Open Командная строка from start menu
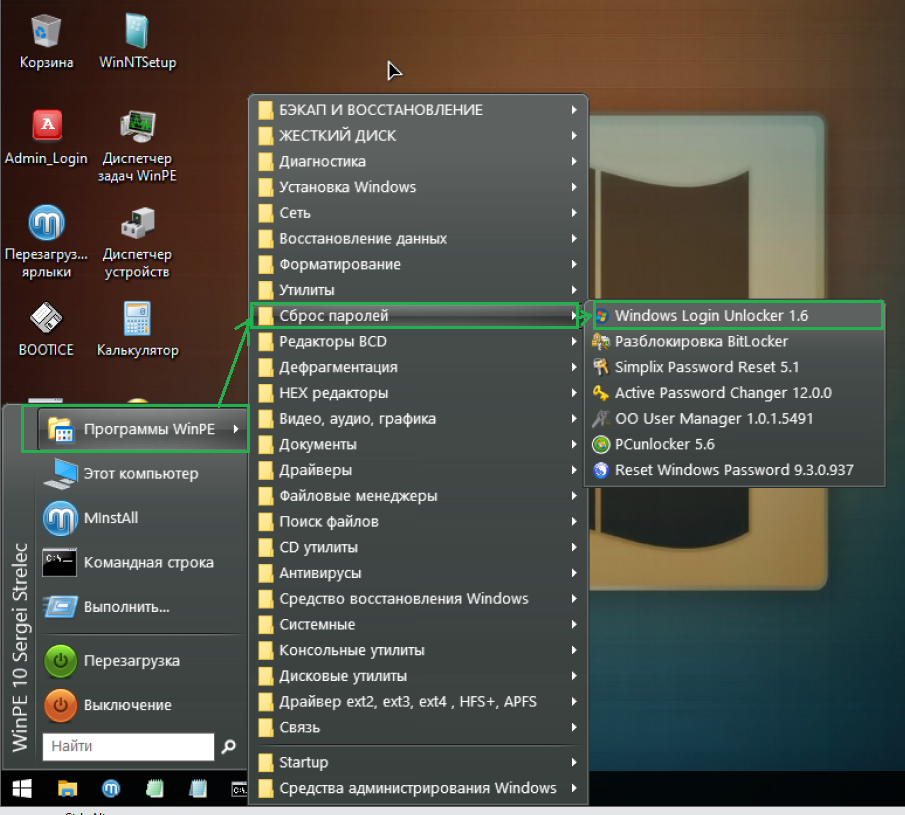The width and height of the screenshot is (905, 815). [142, 562]
